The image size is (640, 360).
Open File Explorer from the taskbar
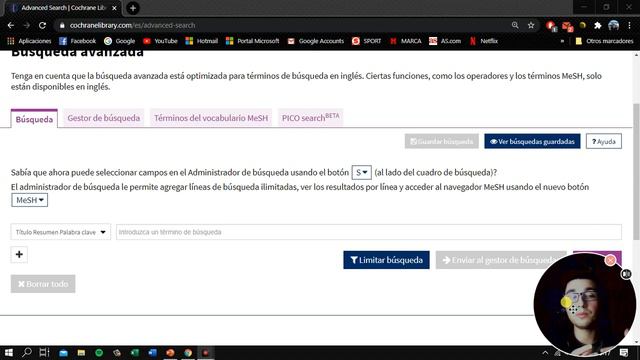pos(81,353)
